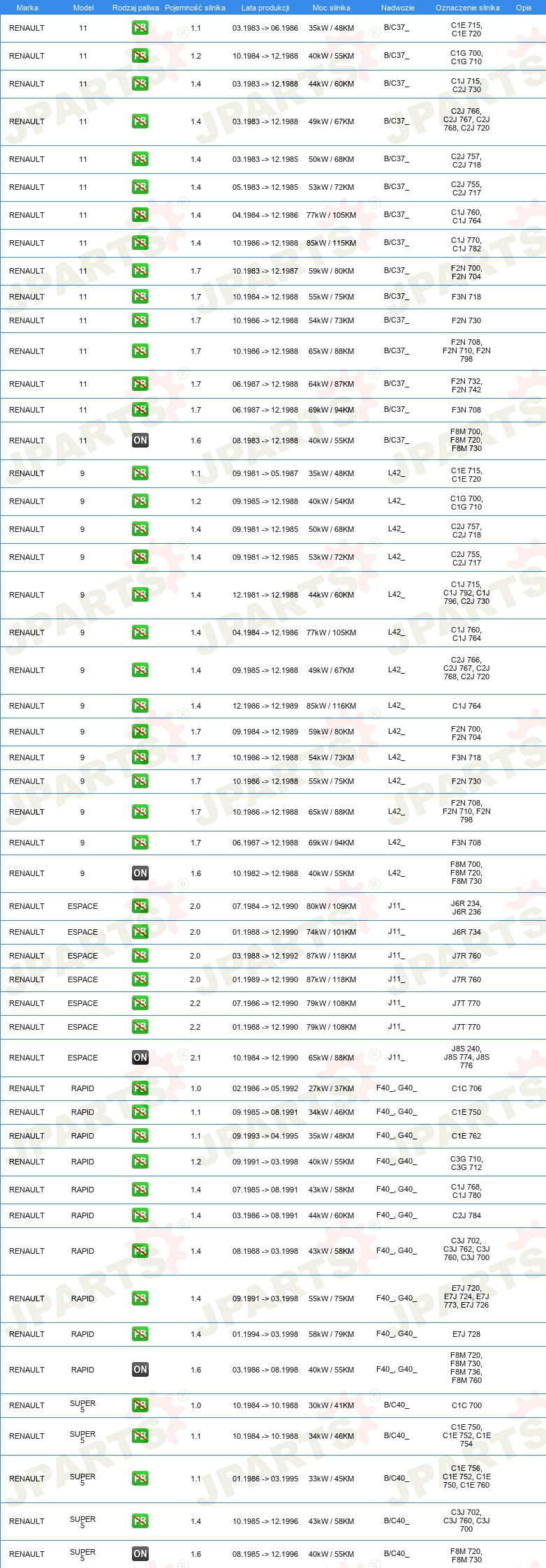Click engine code J6R 734
The image size is (546, 1568).
(x=466, y=932)
